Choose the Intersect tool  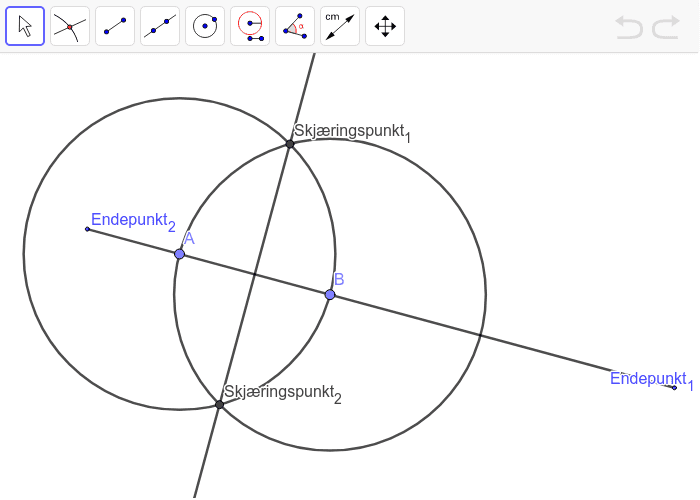[70, 26]
